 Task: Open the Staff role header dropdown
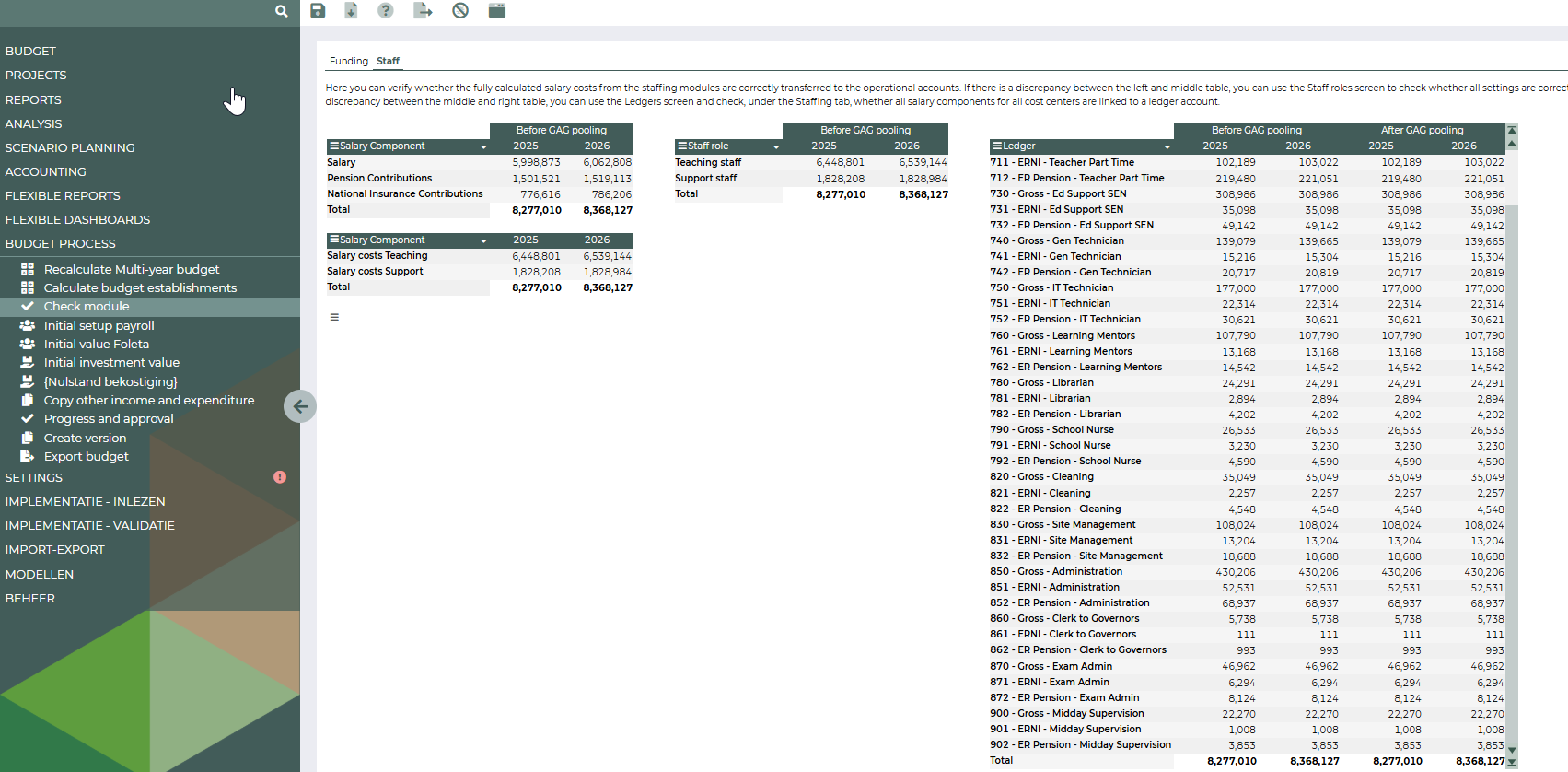pyautogui.click(x=776, y=147)
